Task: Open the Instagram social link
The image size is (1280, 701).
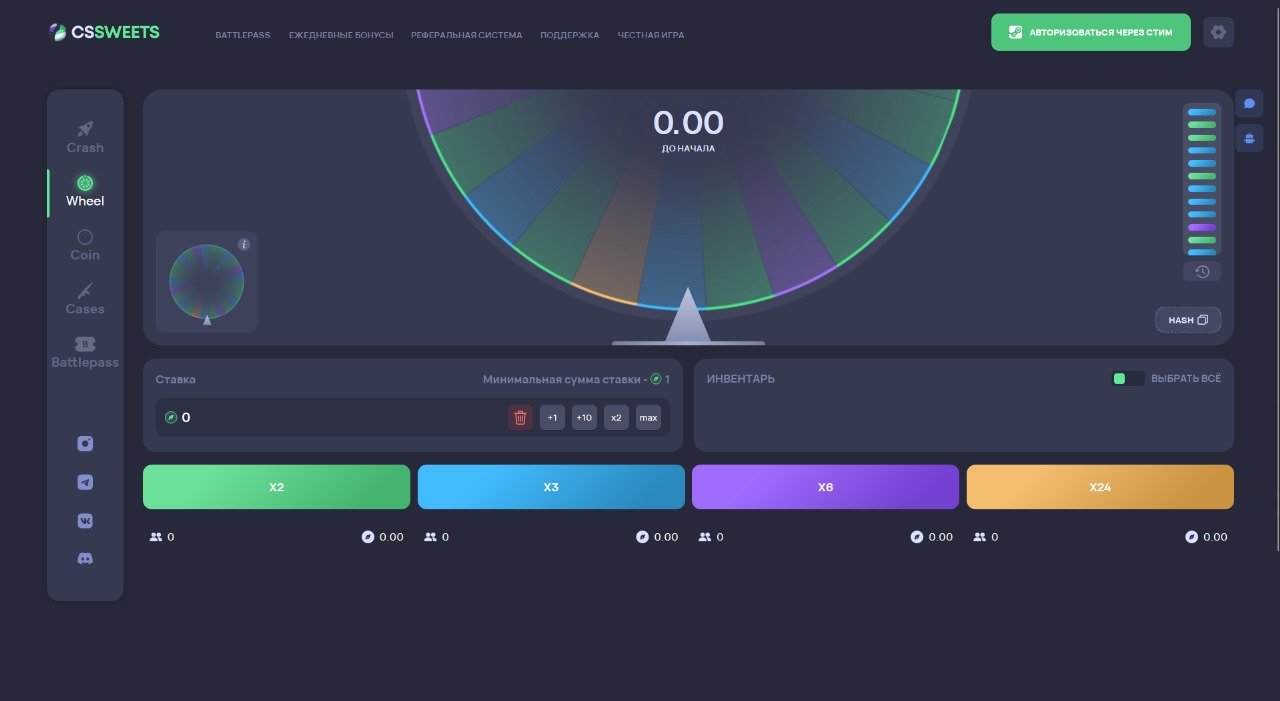Action: point(85,444)
